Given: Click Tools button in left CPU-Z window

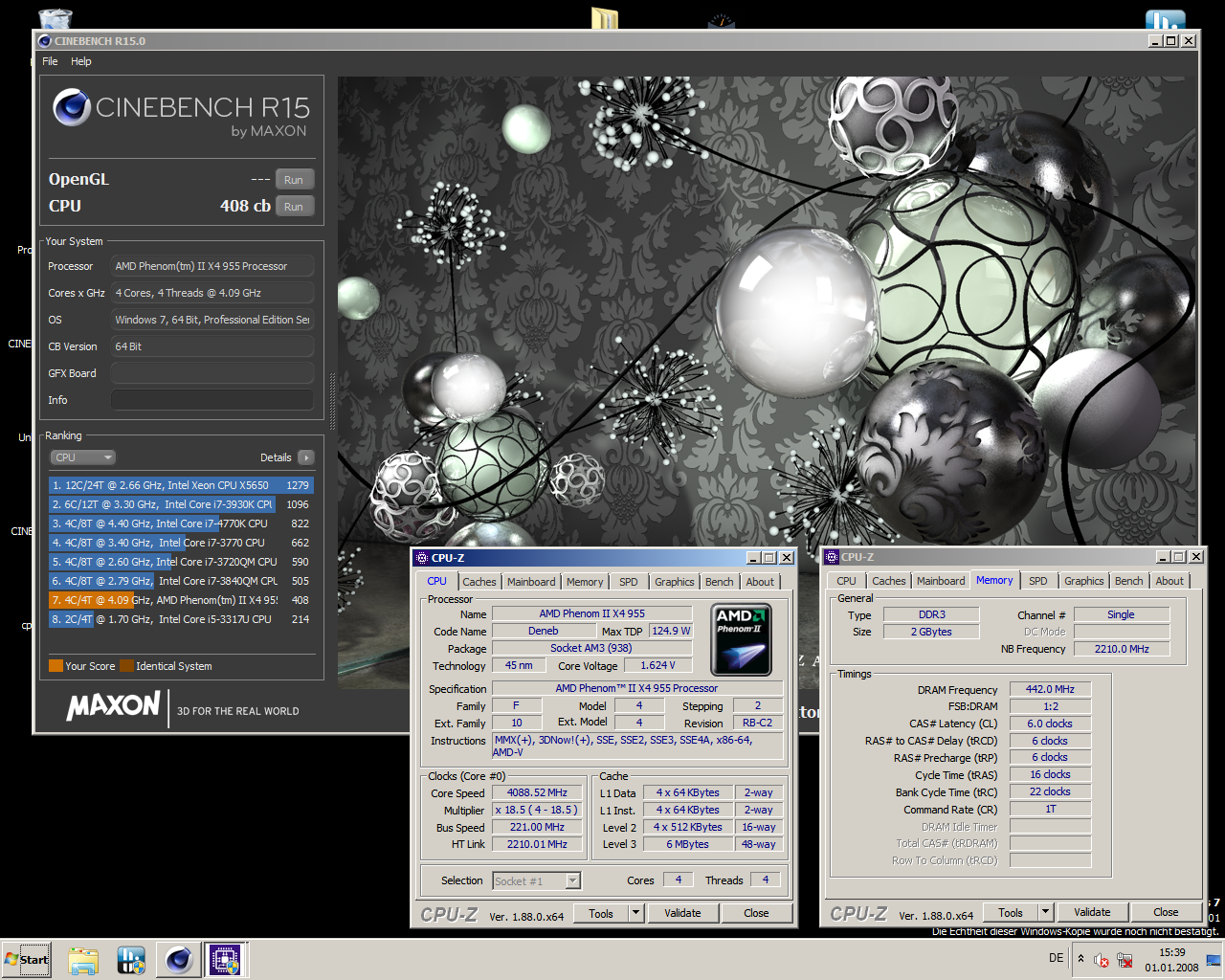Looking at the screenshot, I should pos(601,913).
